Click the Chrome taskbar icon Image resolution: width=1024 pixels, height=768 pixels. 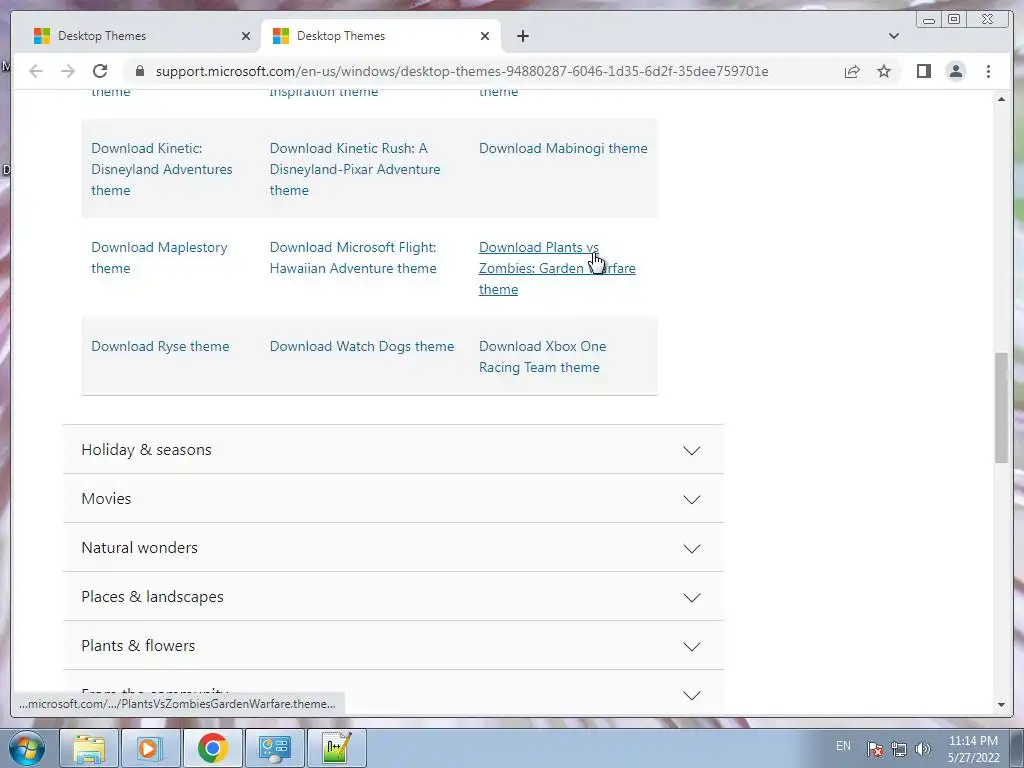[x=213, y=748]
